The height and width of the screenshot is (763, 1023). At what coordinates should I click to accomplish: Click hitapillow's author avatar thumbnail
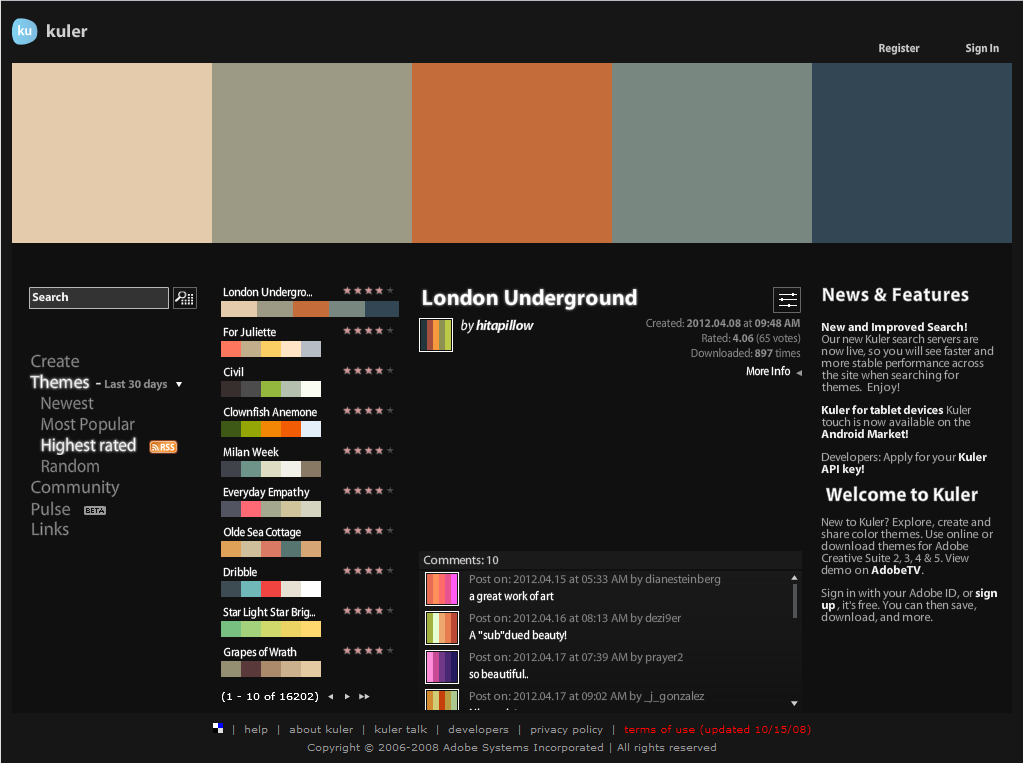(436, 335)
